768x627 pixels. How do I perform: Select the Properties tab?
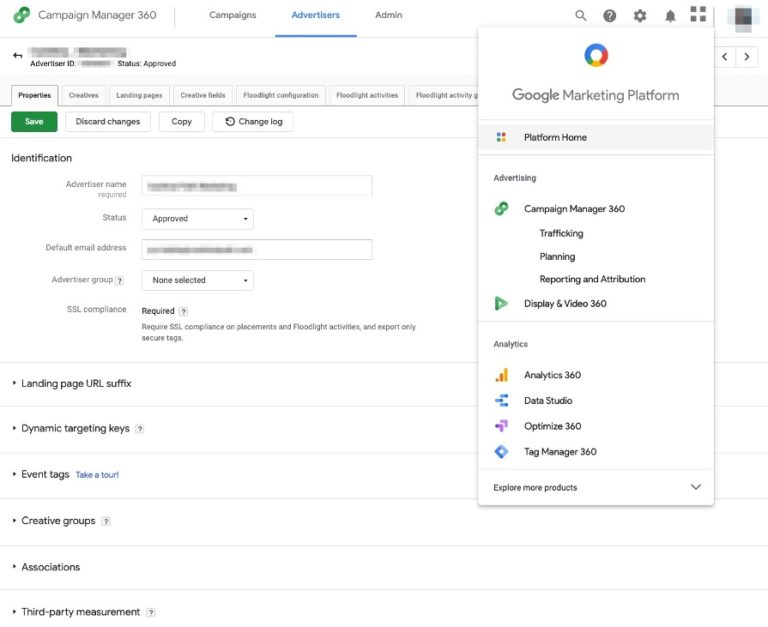pos(35,96)
